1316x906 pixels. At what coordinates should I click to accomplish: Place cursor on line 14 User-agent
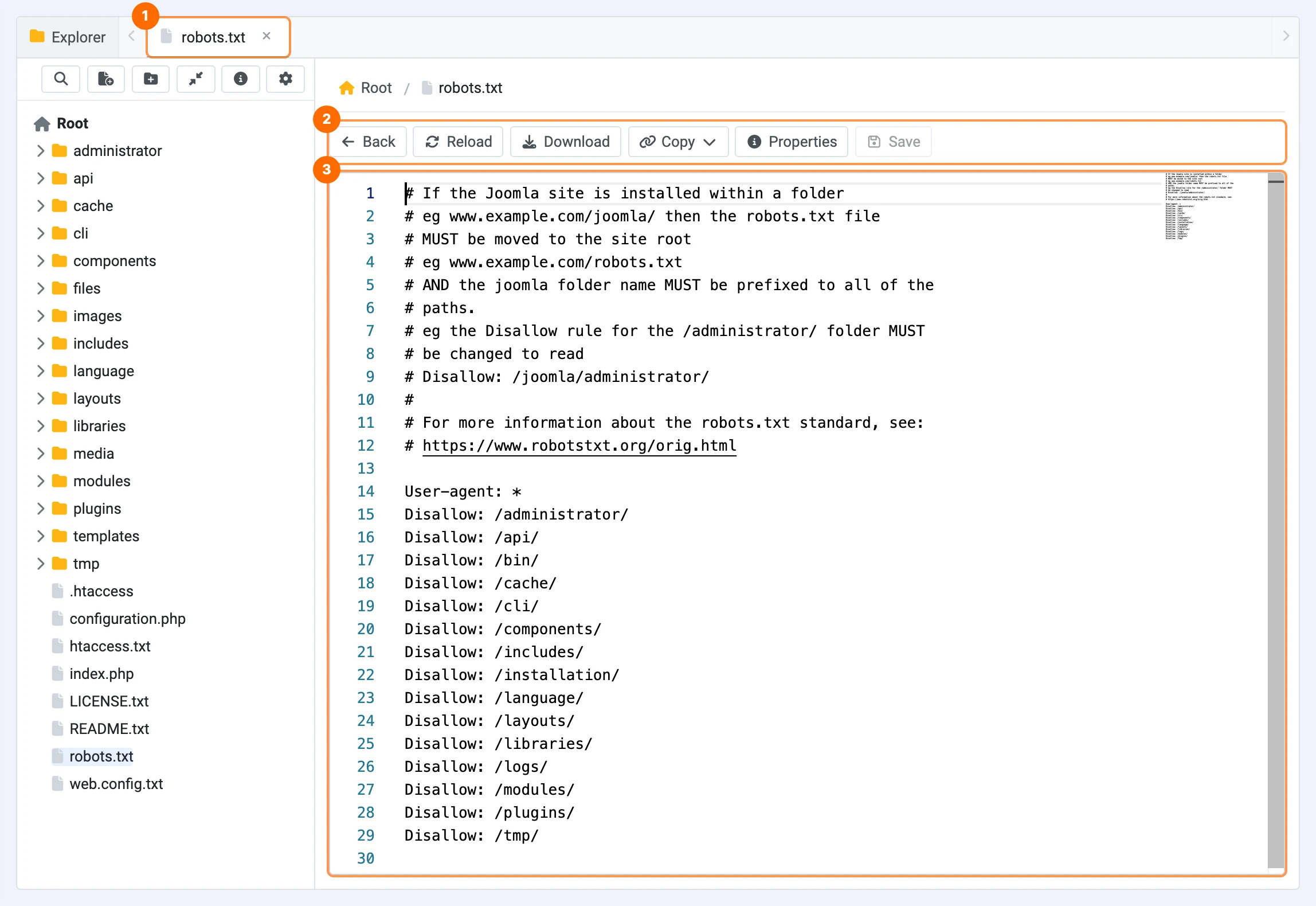click(463, 491)
